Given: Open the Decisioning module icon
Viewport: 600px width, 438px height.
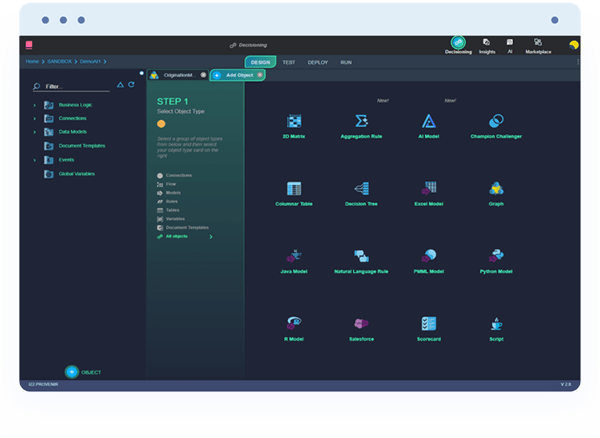Looking at the screenshot, I should [458, 42].
